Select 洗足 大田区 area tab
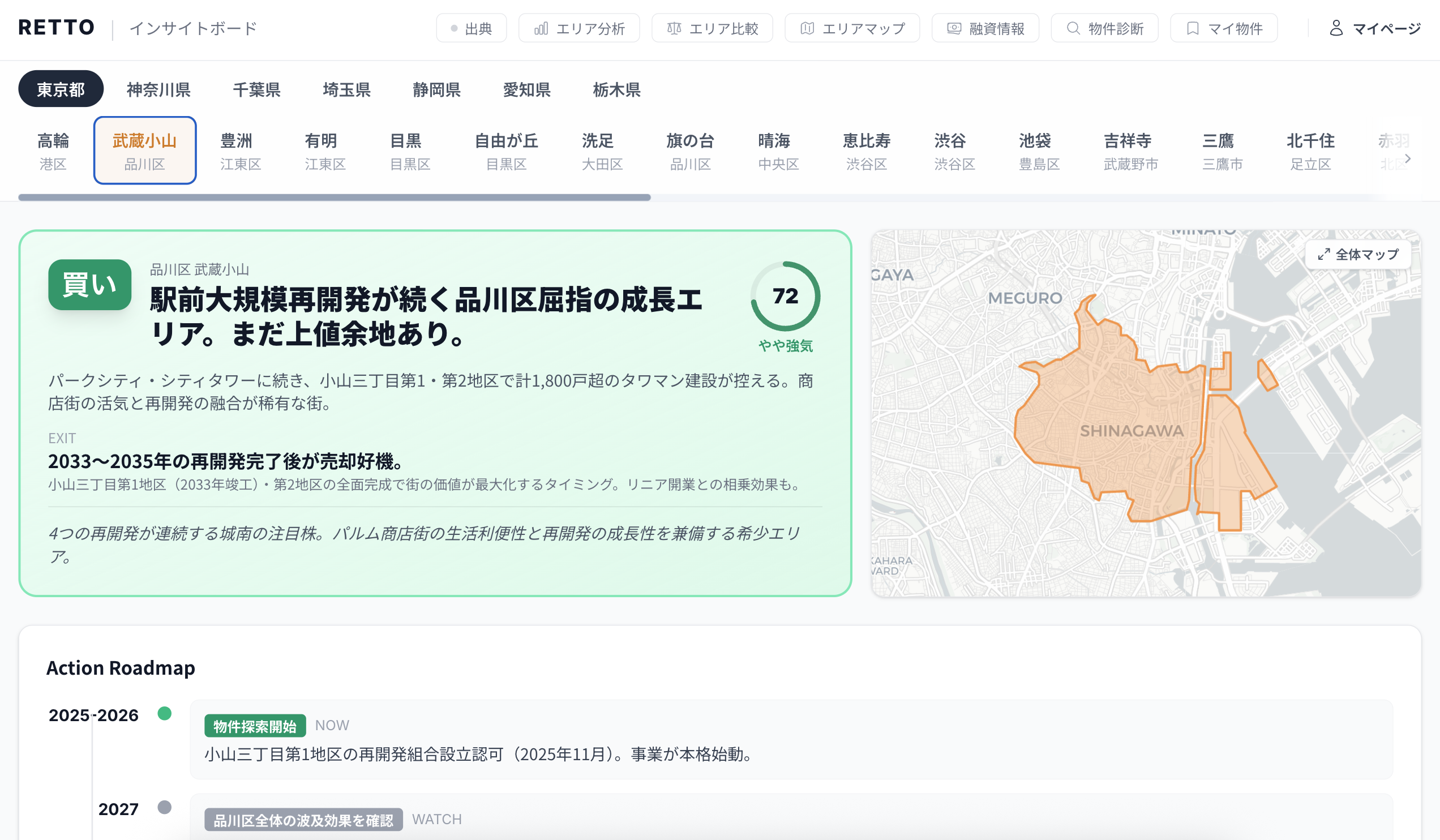 (602, 151)
